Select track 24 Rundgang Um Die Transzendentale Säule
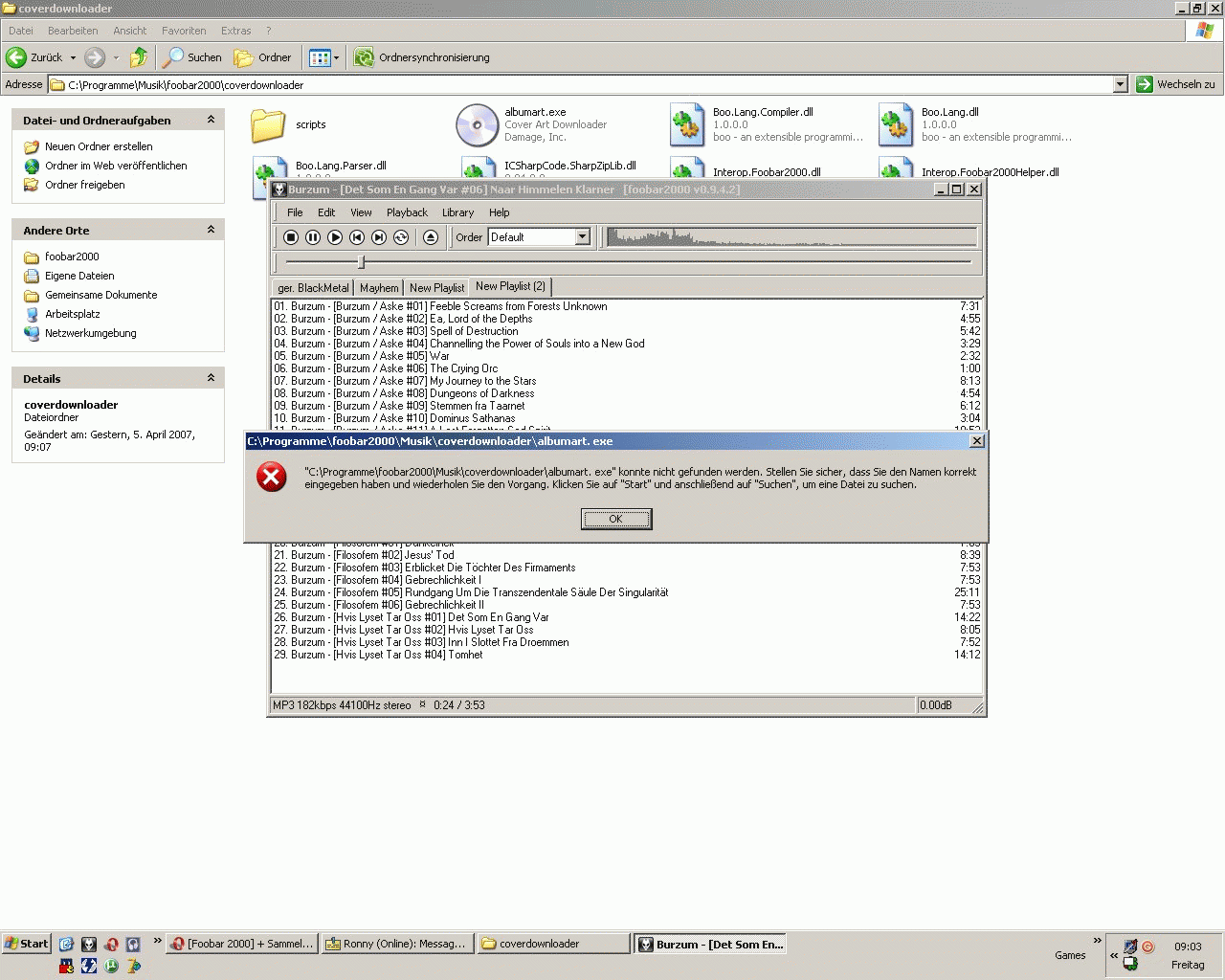1225x980 pixels. pyautogui.click(x=627, y=592)
